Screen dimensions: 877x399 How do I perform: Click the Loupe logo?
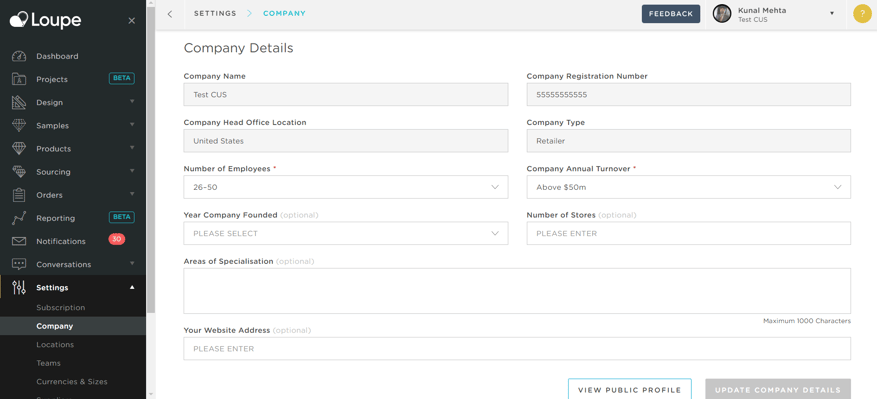point(45,20)
